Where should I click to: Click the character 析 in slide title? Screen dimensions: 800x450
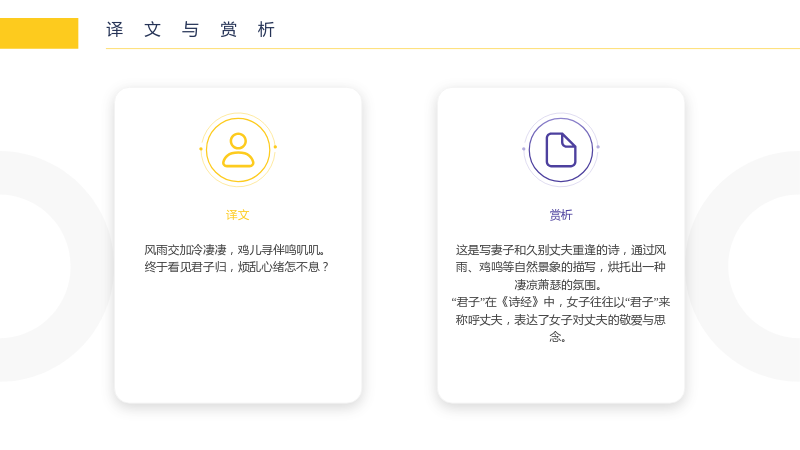point(266,30)
